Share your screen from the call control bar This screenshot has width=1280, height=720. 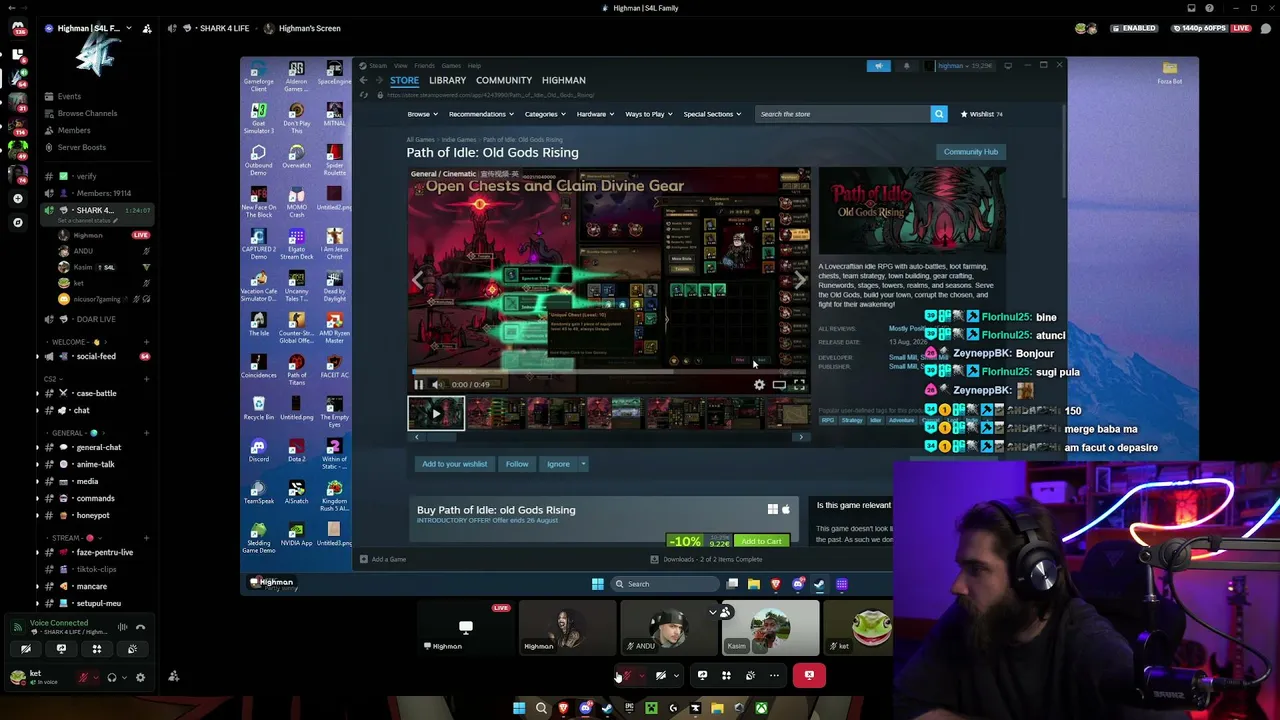click(x=702, y=676)
